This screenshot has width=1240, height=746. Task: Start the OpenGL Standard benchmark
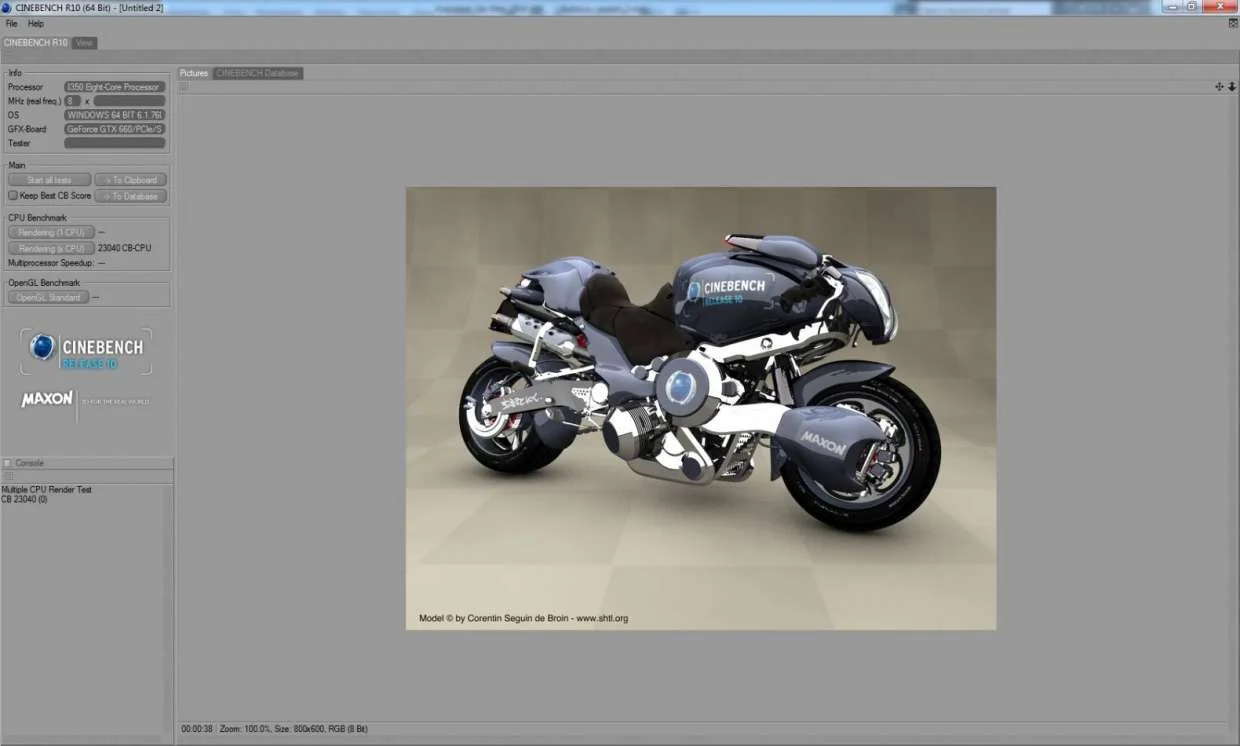(48, 297)
